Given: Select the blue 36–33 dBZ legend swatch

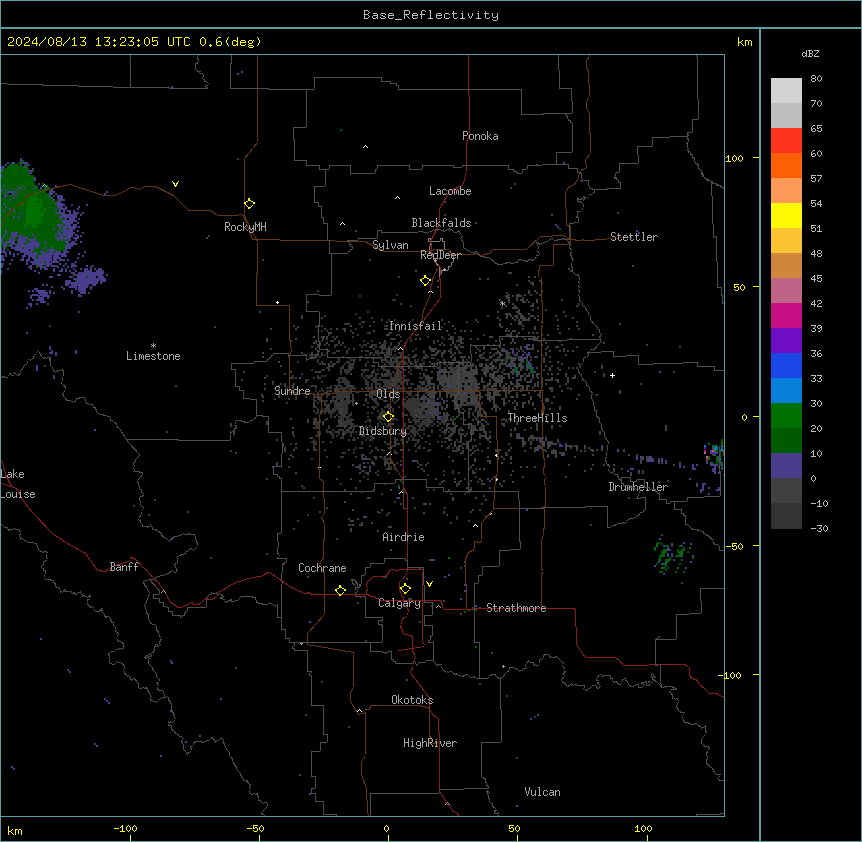Looking at the screenshot, I should coord(786,365).
